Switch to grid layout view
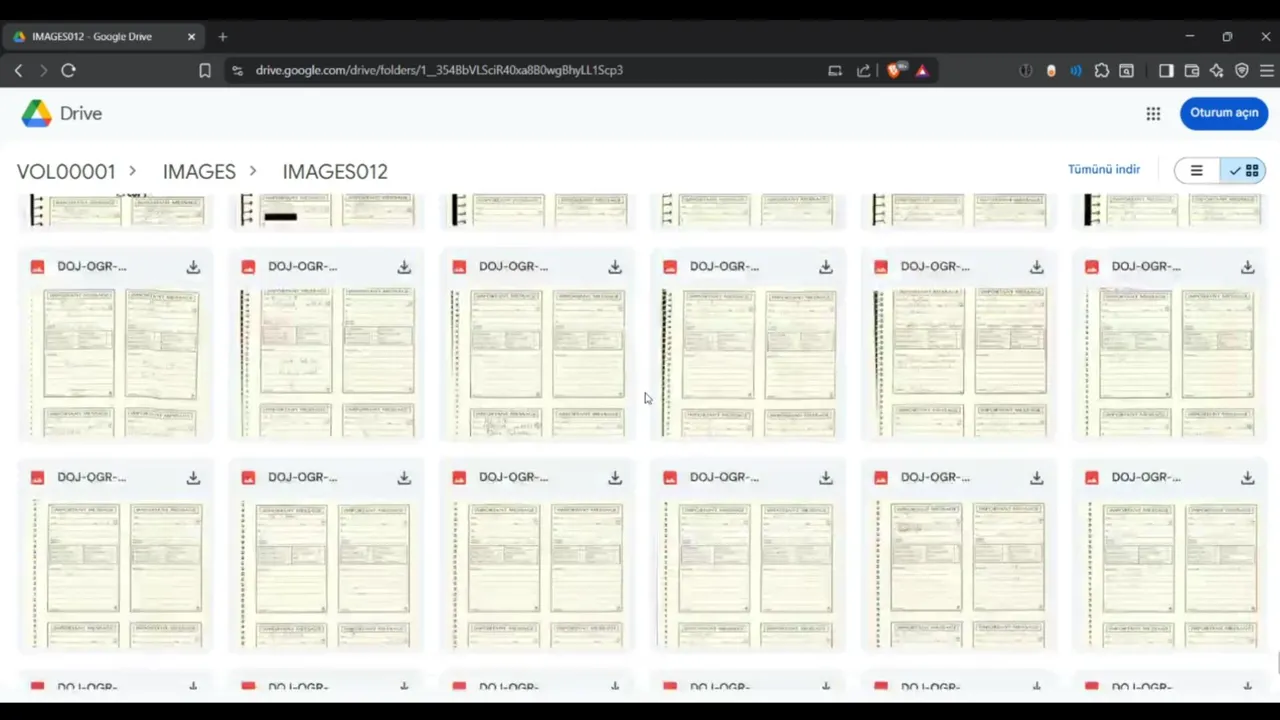Viewport: 1280px width, 720px height. pyautogui.click(x=1243, y=171)
